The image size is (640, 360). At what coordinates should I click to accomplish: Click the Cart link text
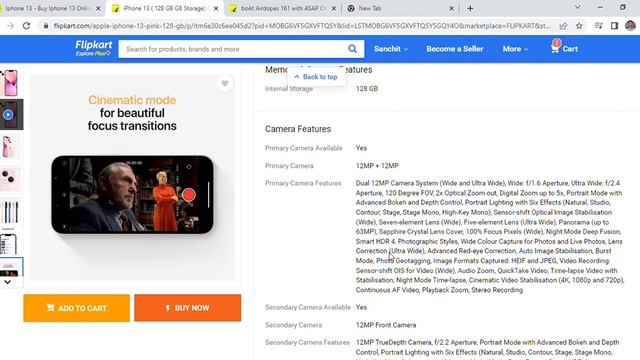(x=570, y=49)
